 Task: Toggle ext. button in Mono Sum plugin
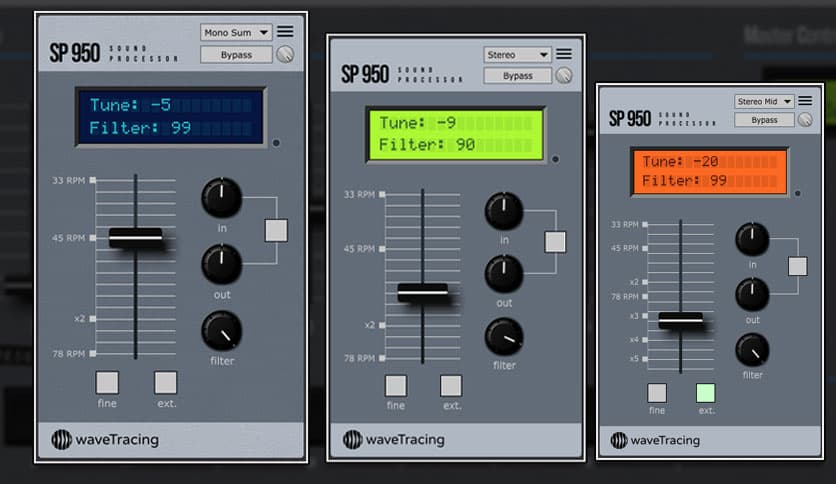pyautogui.click(x=165, y=383)
